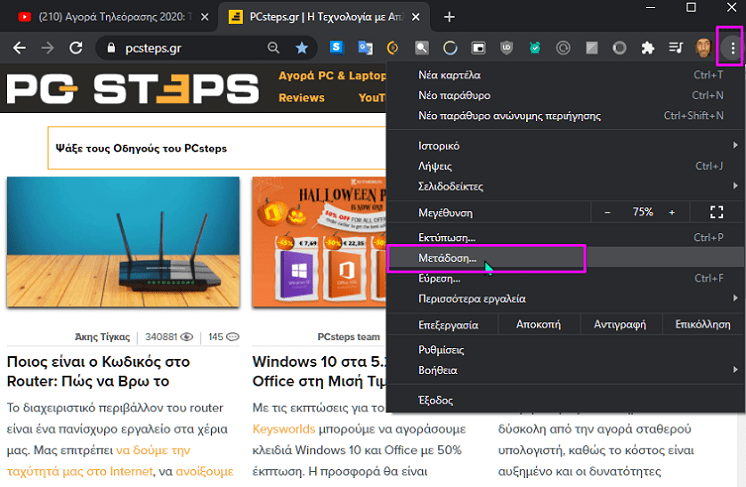Select Μετάδοση... menu item
This screenshot has width=746, height=487.
566,258
